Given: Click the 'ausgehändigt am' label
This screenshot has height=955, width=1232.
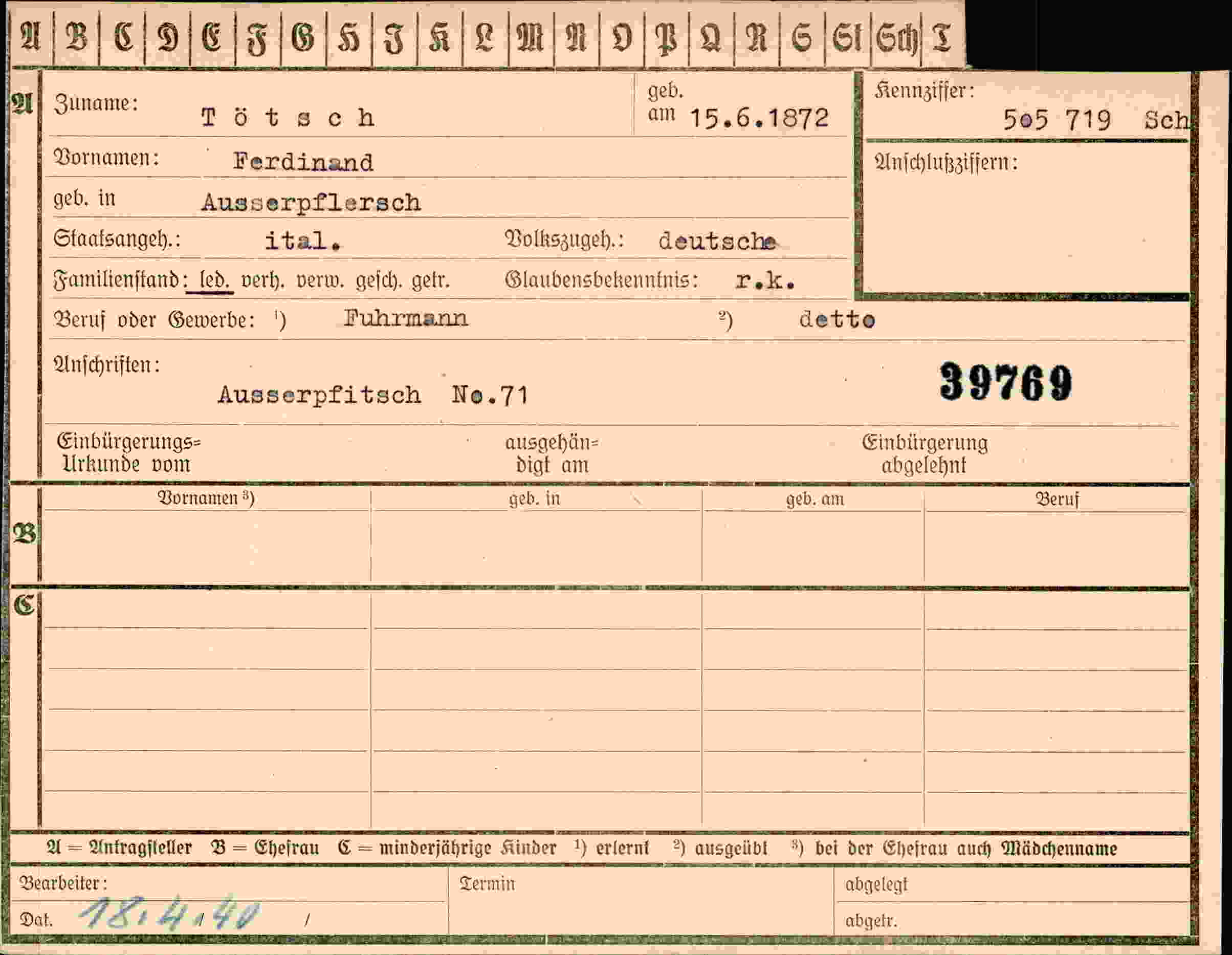Looking at the screenshot, I should [x=552, y=454].
